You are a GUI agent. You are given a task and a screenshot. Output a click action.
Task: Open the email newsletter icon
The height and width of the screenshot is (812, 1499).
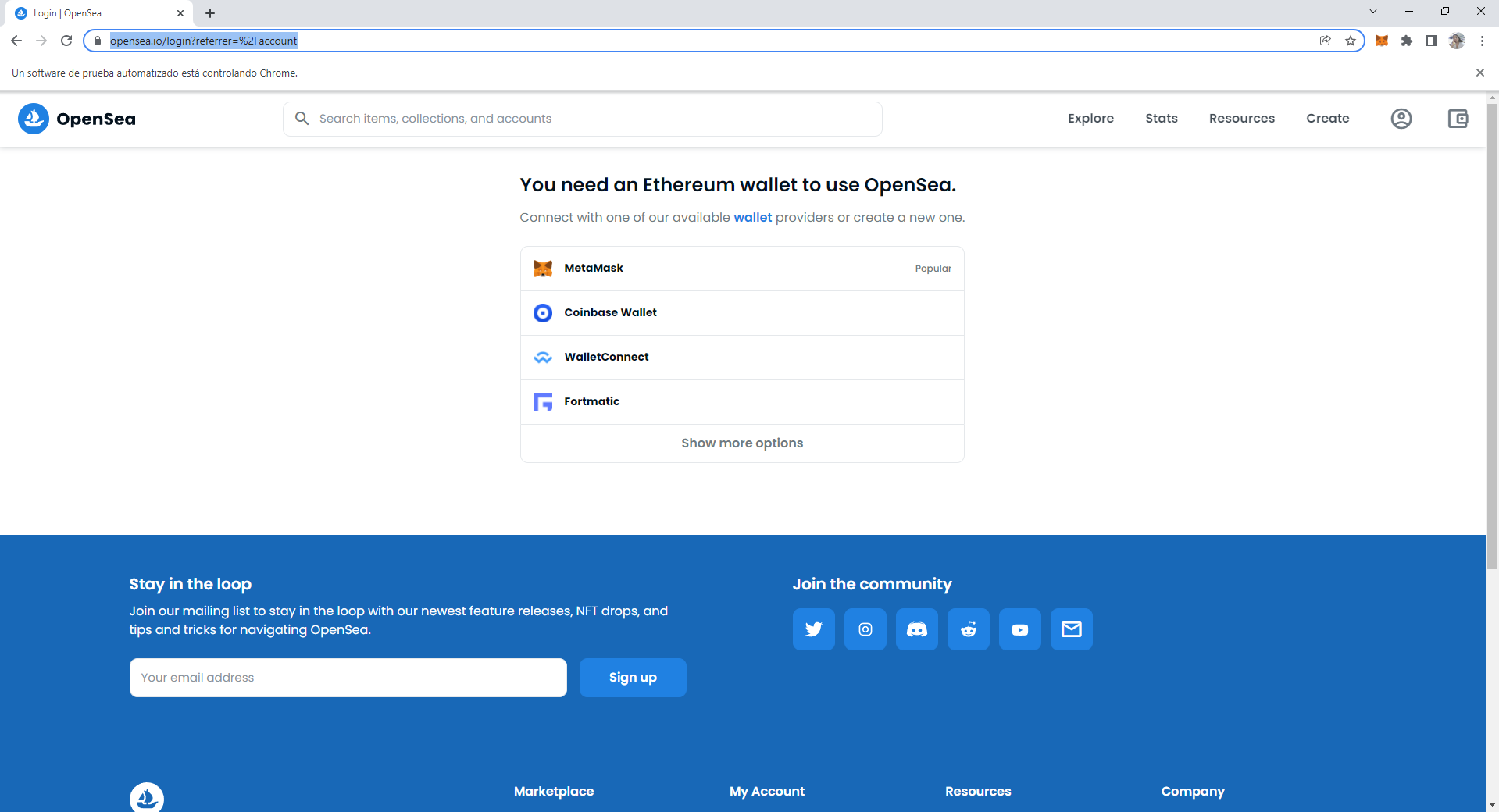[x=1072, y=629]
